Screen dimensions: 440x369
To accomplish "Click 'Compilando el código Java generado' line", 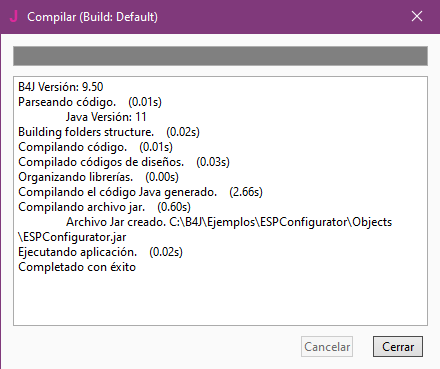I will (140, 192).
